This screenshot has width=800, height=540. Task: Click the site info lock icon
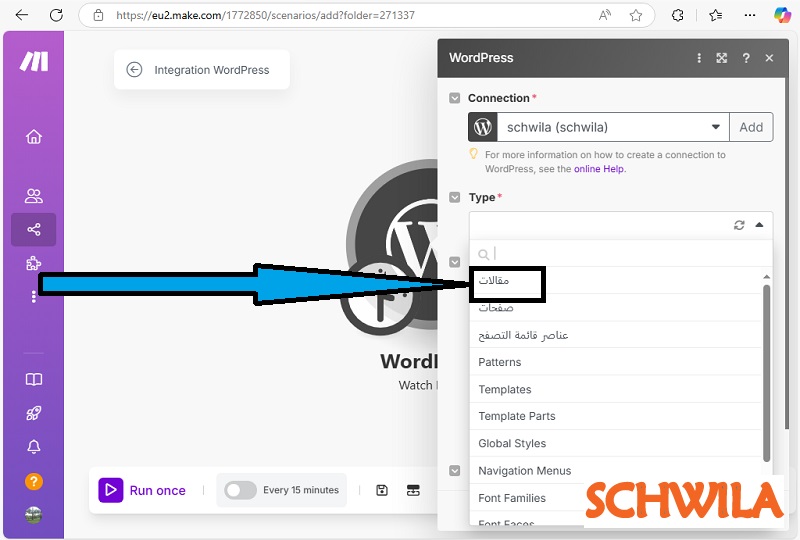pos(98,15)
